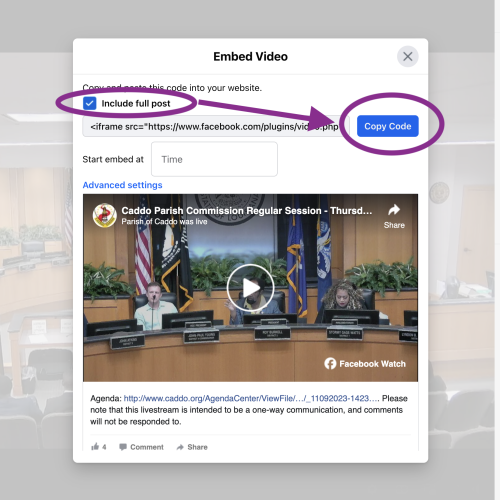Viewport: 500px width, 500px height.
Task: Click the Share arrow icon on video
Action: click(x=394, y=210)
